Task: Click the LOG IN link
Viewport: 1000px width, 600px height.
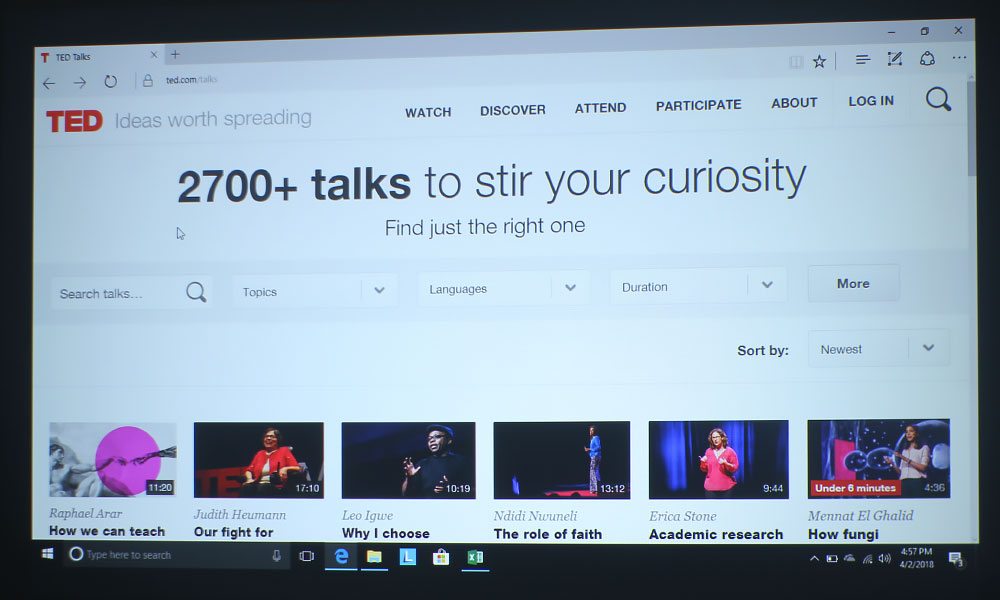Action: point(871,101)
